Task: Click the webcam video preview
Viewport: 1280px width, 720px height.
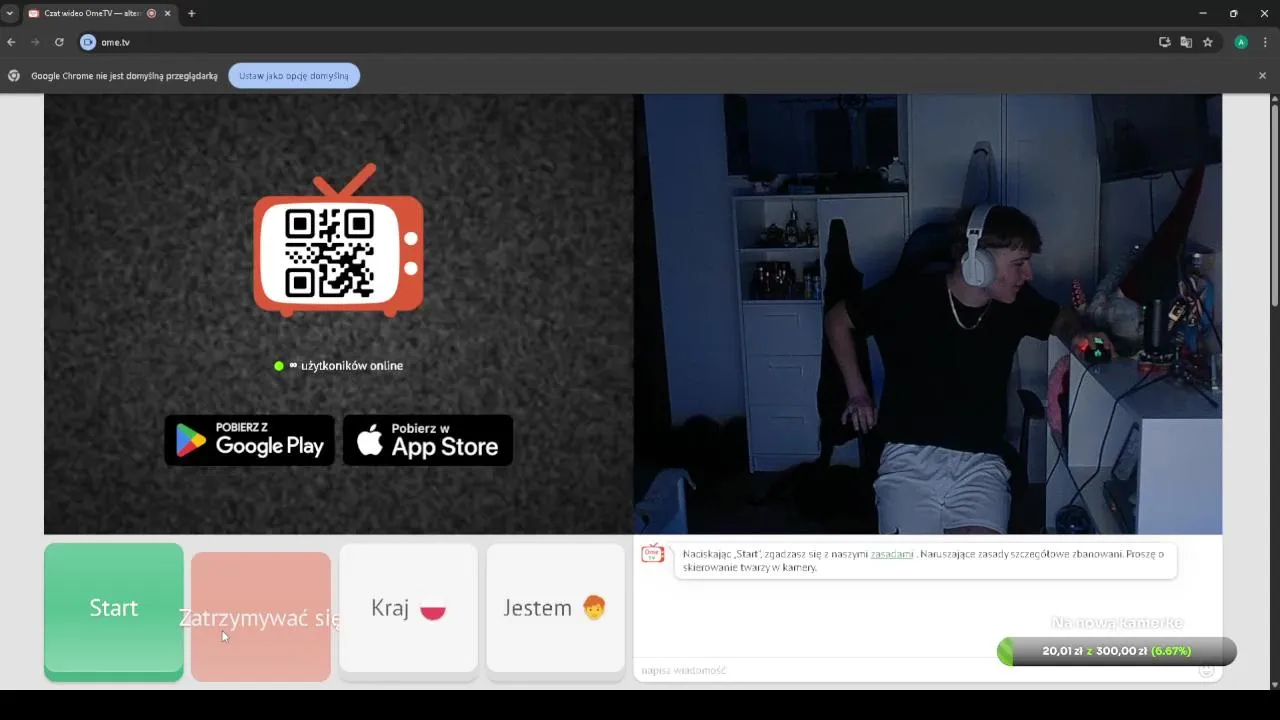Action: click(928, 314)
